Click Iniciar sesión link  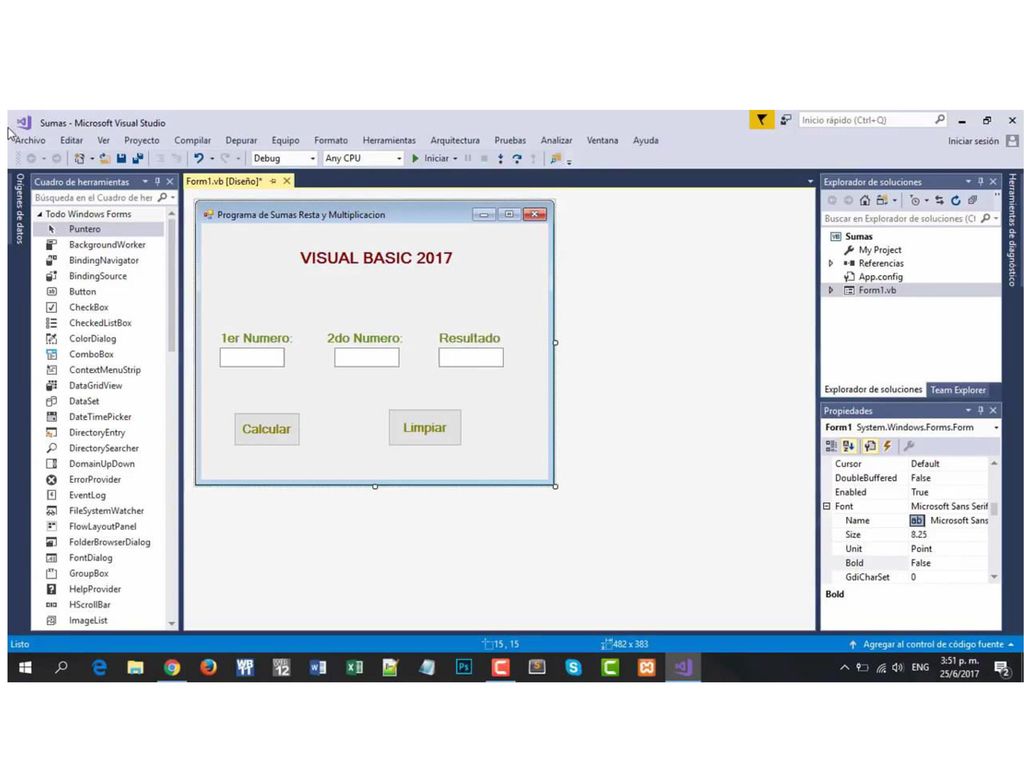[973, 141]
